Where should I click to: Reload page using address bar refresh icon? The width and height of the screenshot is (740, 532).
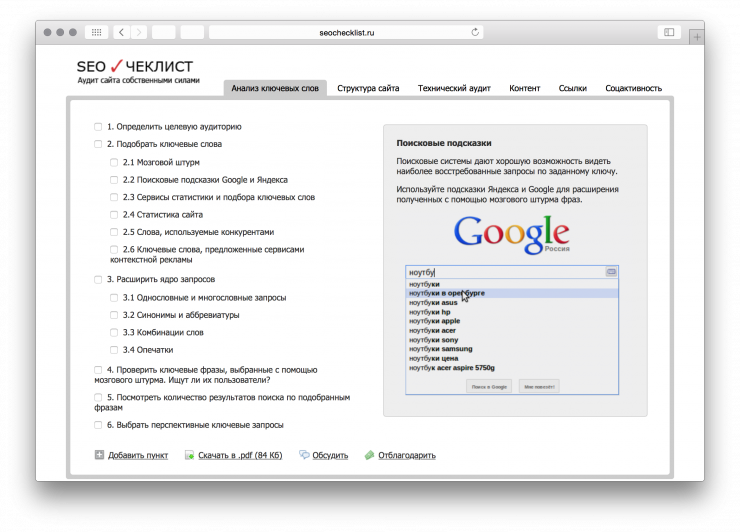(475, 32)
